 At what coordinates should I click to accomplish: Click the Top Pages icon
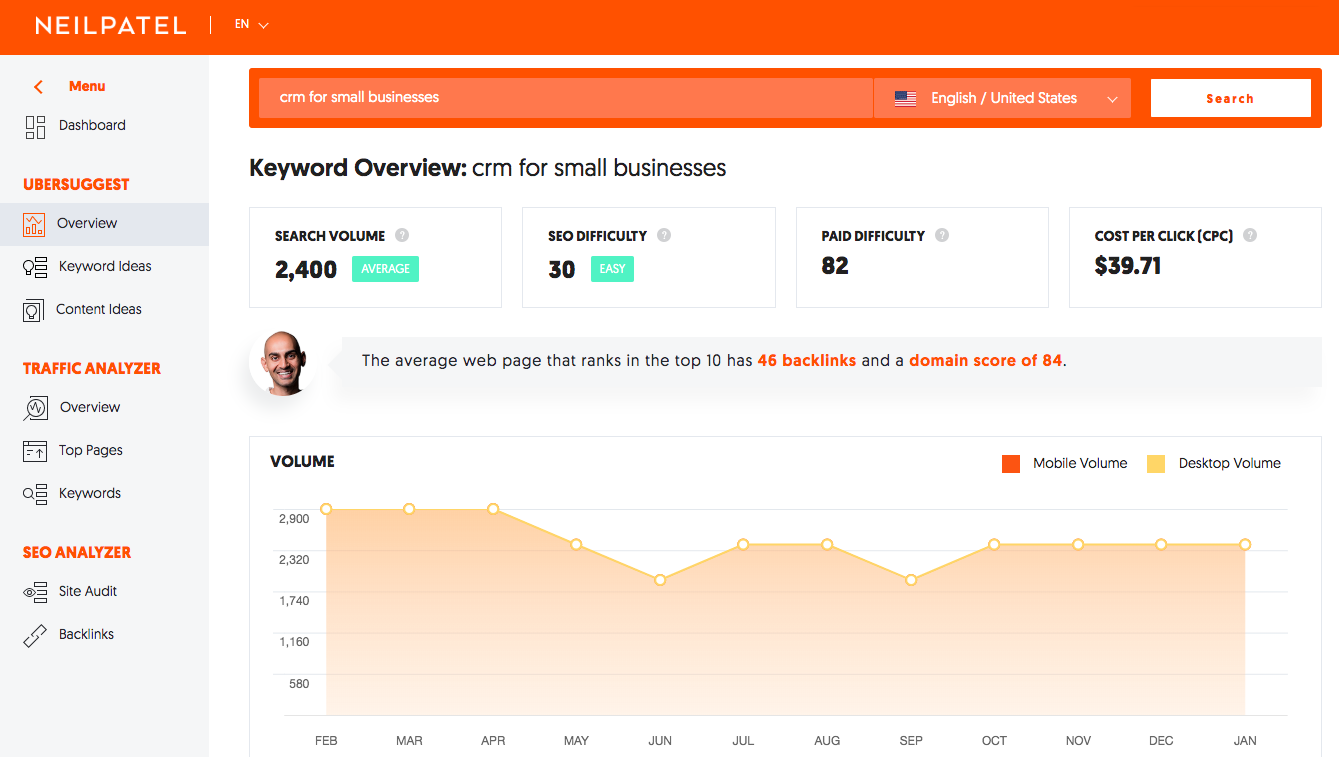point(35,451)
